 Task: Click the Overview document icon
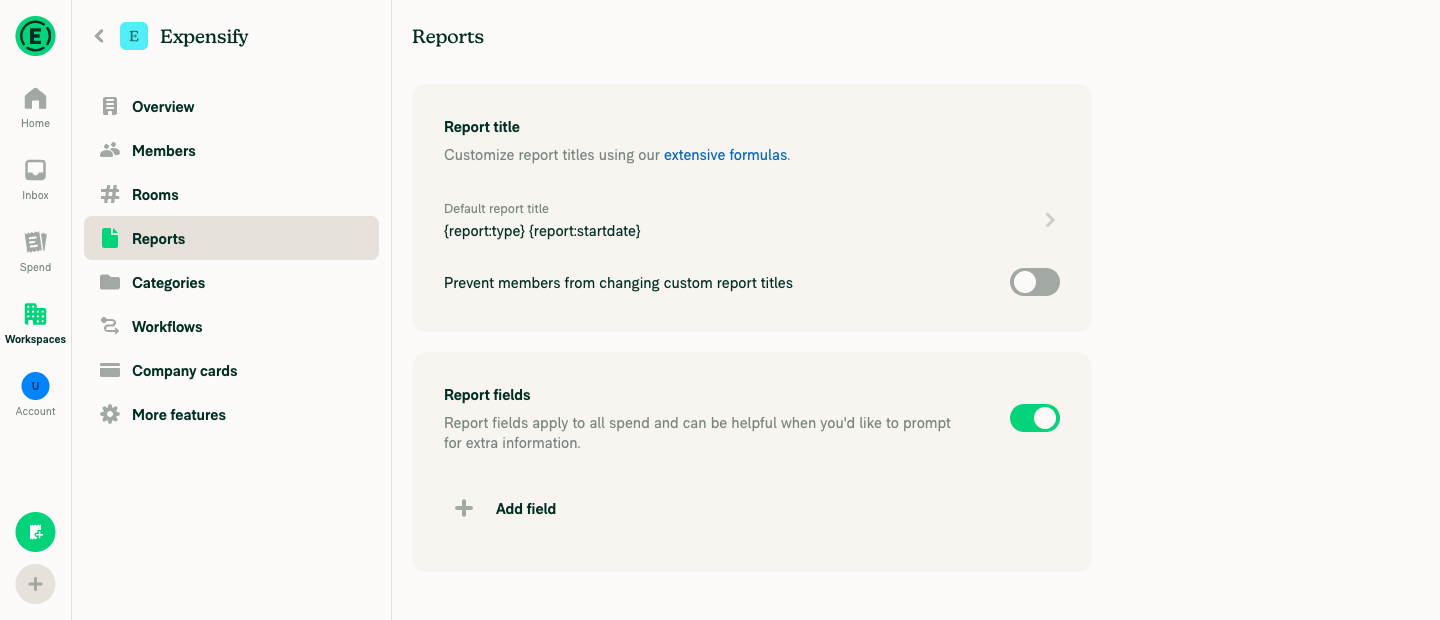(110, 106)
